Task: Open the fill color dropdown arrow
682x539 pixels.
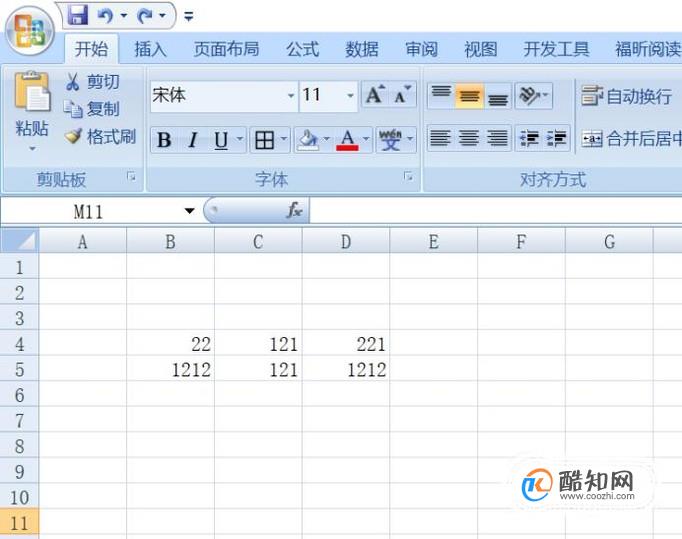Action: (327, 139)
